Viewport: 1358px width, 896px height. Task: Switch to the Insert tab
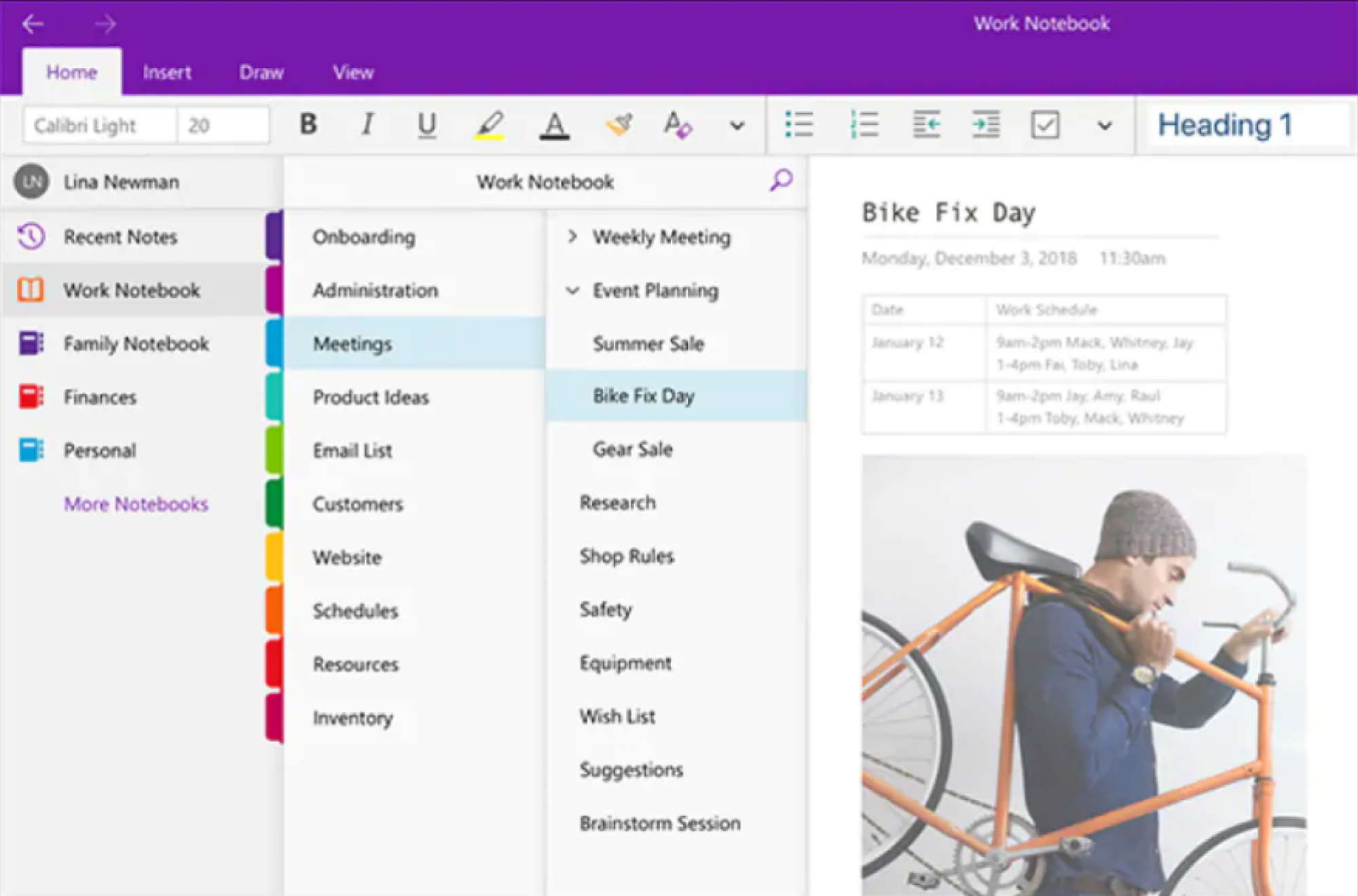(165, 72)
